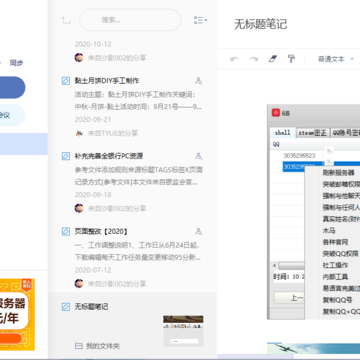Click note icon beside 无标题笔记 list entry
The width and height of the screenshot is (360, 360).
66,307
